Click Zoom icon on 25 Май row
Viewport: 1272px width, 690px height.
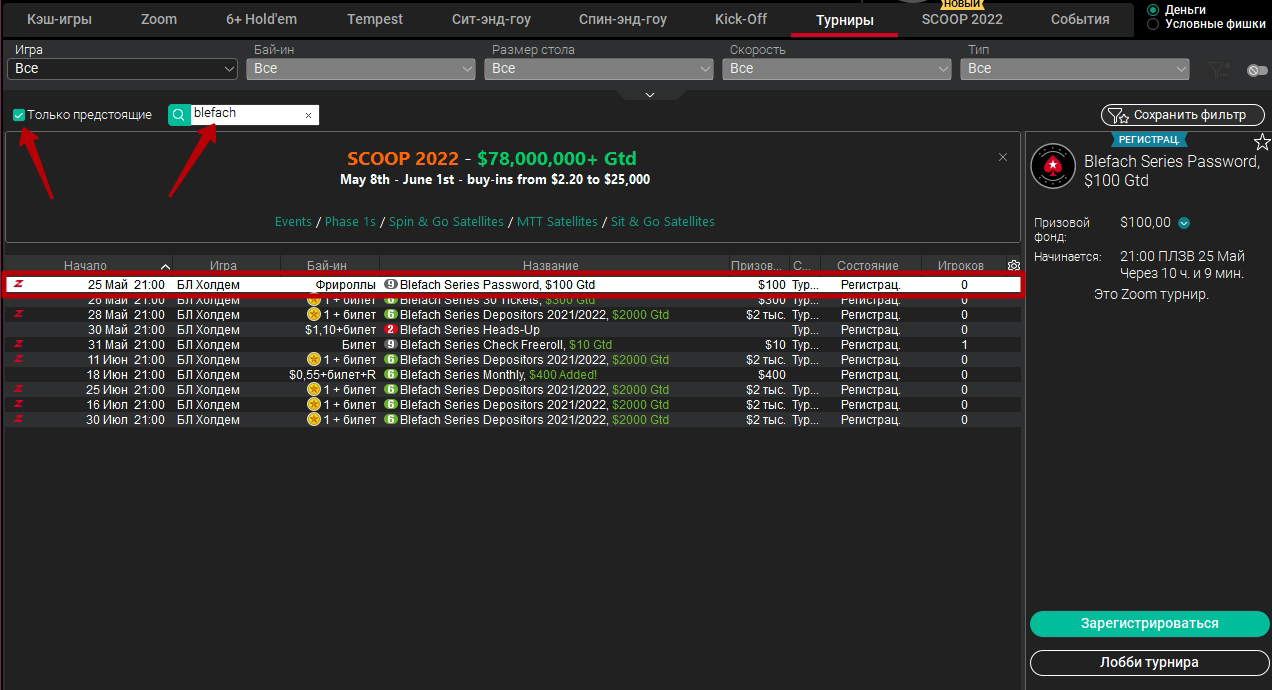click(x=18, y=284)
